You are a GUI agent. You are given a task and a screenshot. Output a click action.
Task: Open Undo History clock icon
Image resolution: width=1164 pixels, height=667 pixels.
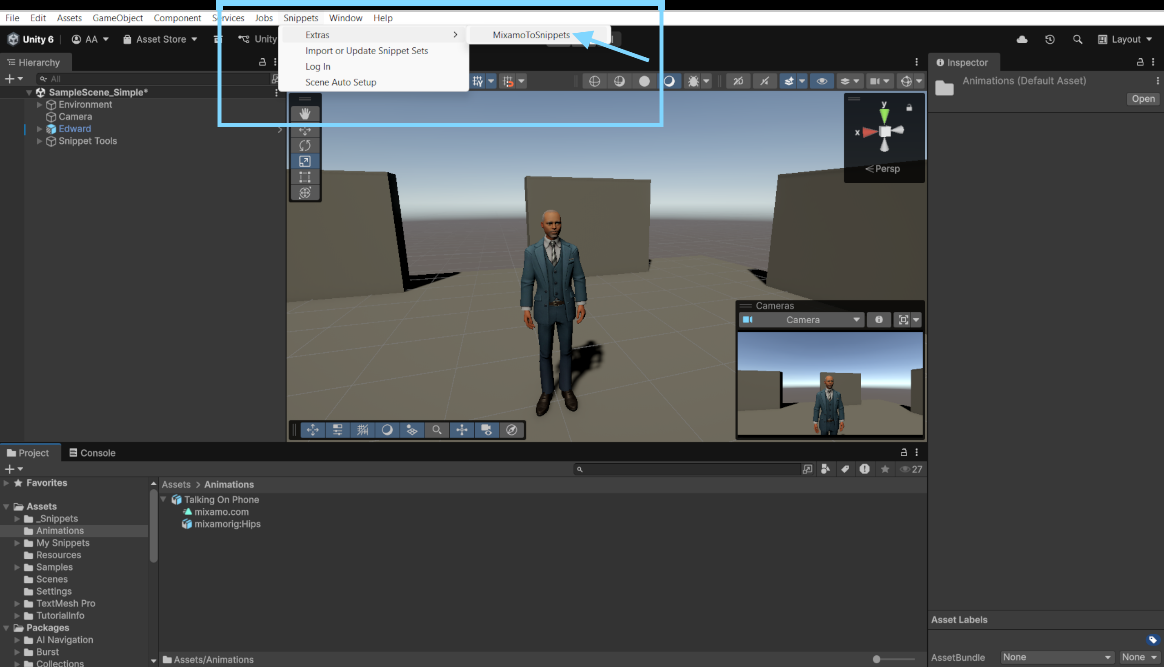click(x=1050, y=39)
